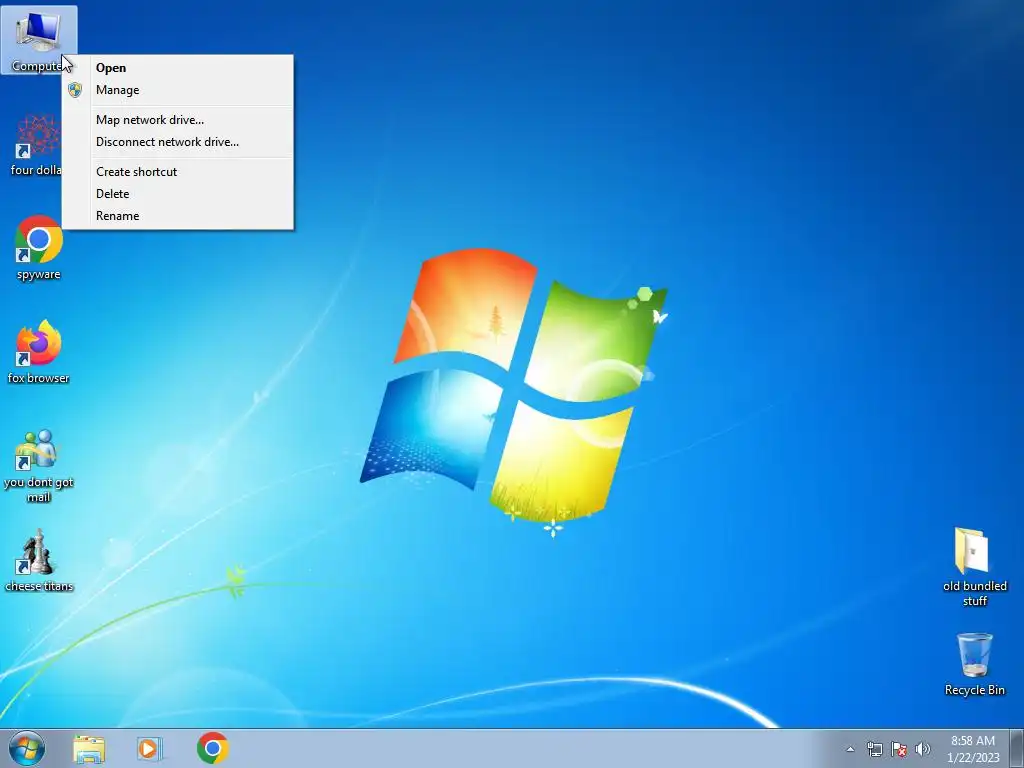Click the network status tray icon
1024x768 pixels.
click(874, 749)
